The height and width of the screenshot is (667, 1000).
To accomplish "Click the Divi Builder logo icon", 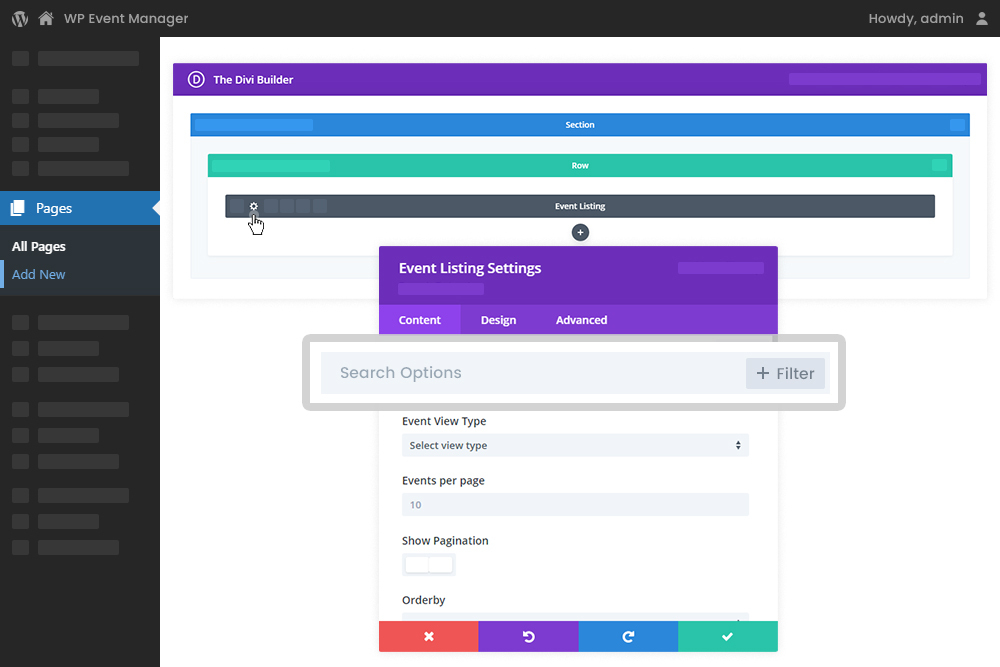I will click(196, 79).
